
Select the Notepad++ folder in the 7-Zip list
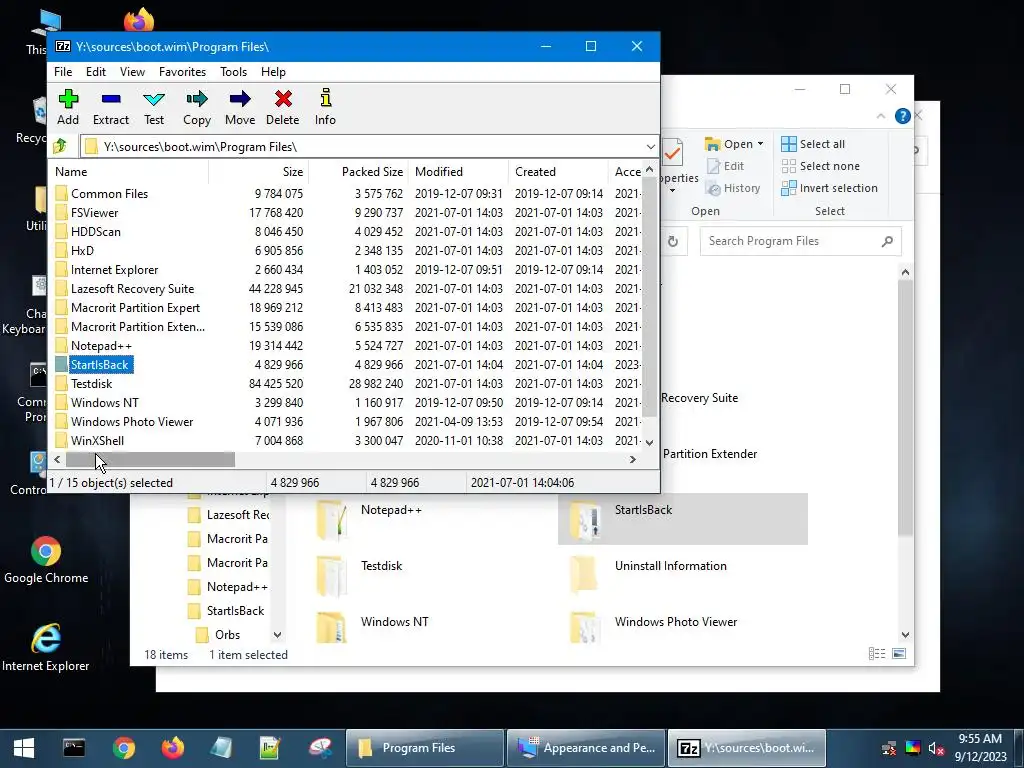[346, 345]
